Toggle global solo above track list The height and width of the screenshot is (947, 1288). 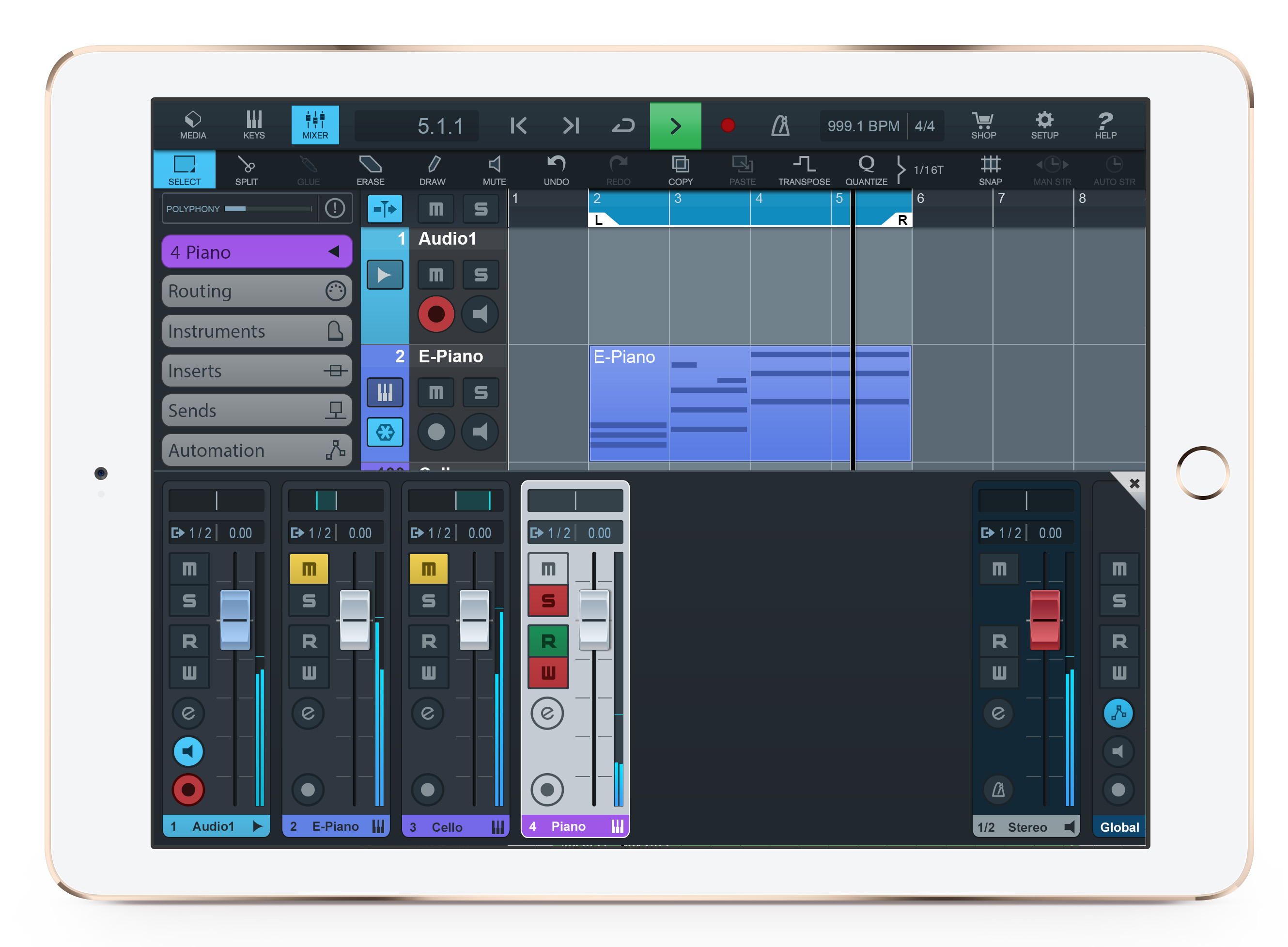pos(481,209)
